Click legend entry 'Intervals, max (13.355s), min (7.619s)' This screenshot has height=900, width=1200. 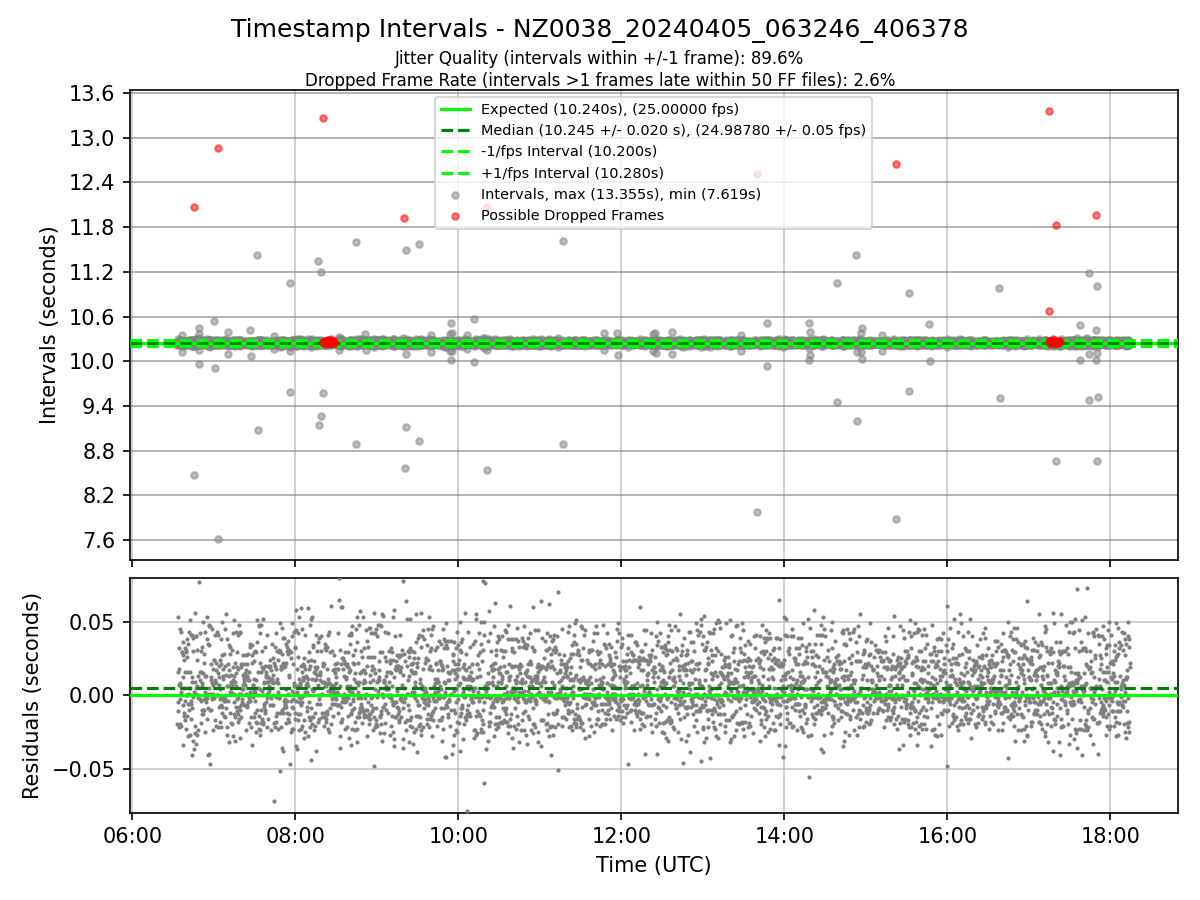click(x=621, y=194)
